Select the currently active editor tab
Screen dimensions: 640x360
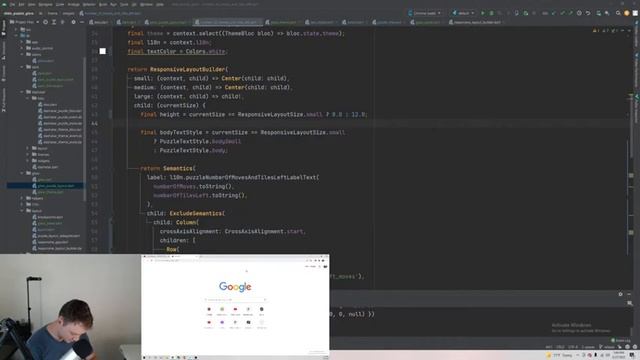[x=229, y=22]
